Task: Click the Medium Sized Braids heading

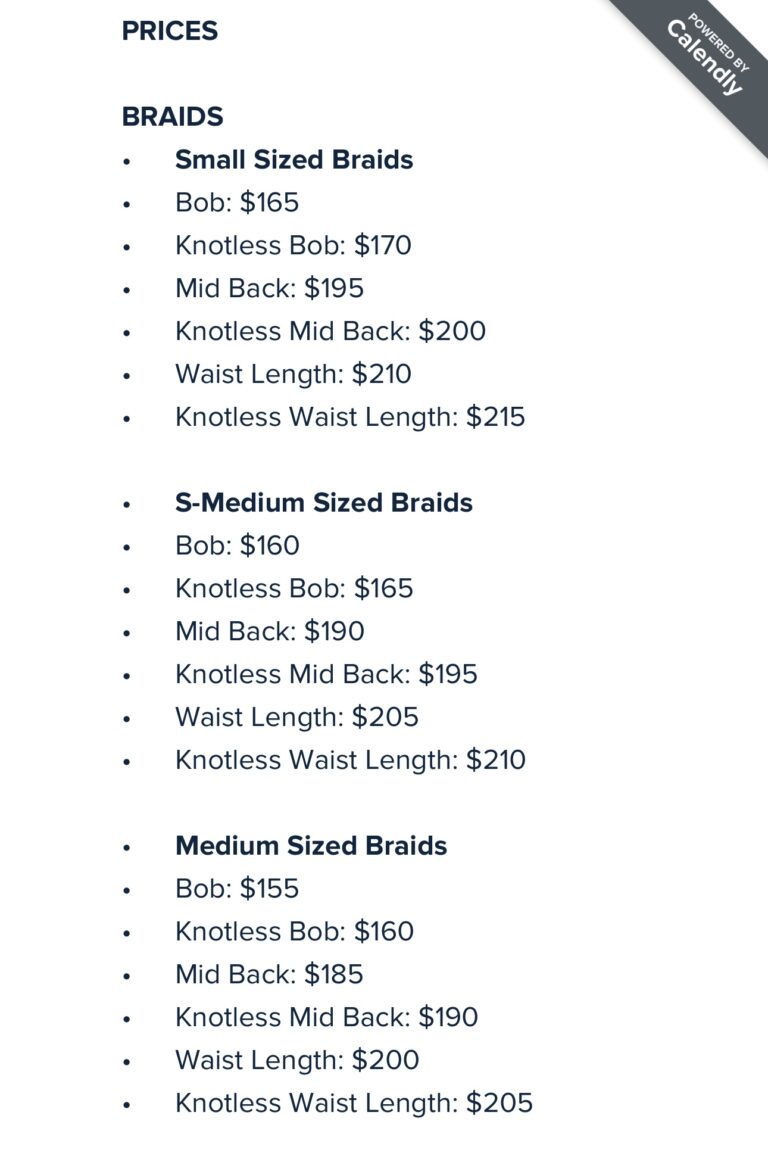Action: click(x=311, y=846)
